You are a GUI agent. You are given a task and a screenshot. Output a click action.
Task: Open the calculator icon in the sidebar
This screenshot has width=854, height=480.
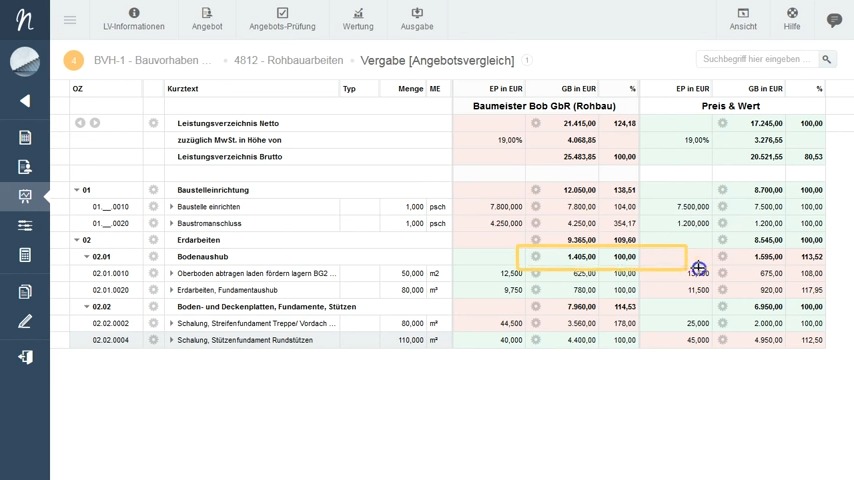[25, 256]
